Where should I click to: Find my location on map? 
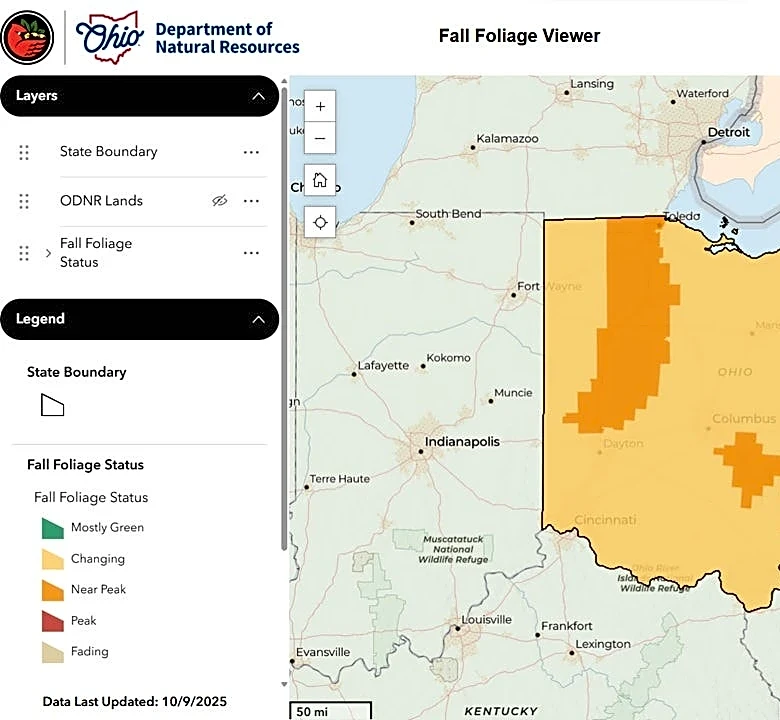pos(320,222)
